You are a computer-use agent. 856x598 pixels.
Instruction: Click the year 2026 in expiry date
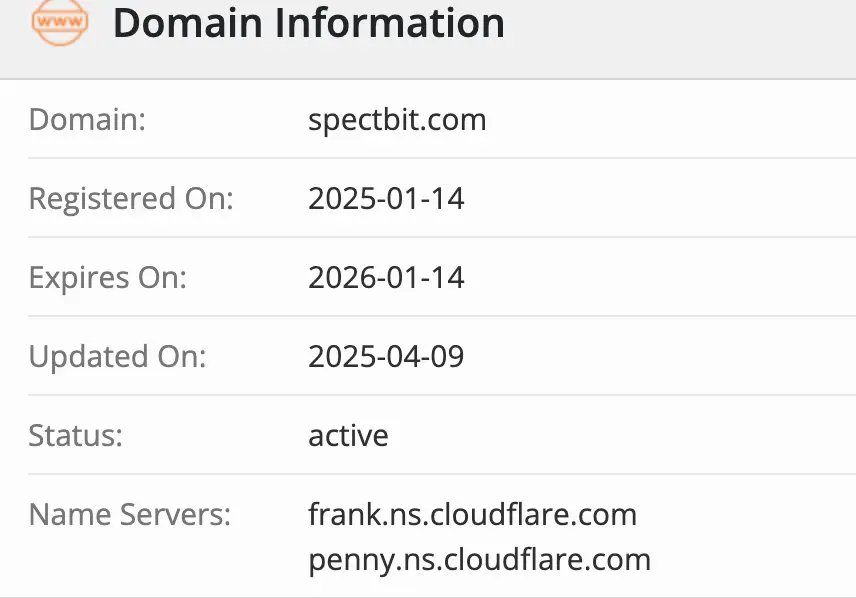click(x=343, y=278)
